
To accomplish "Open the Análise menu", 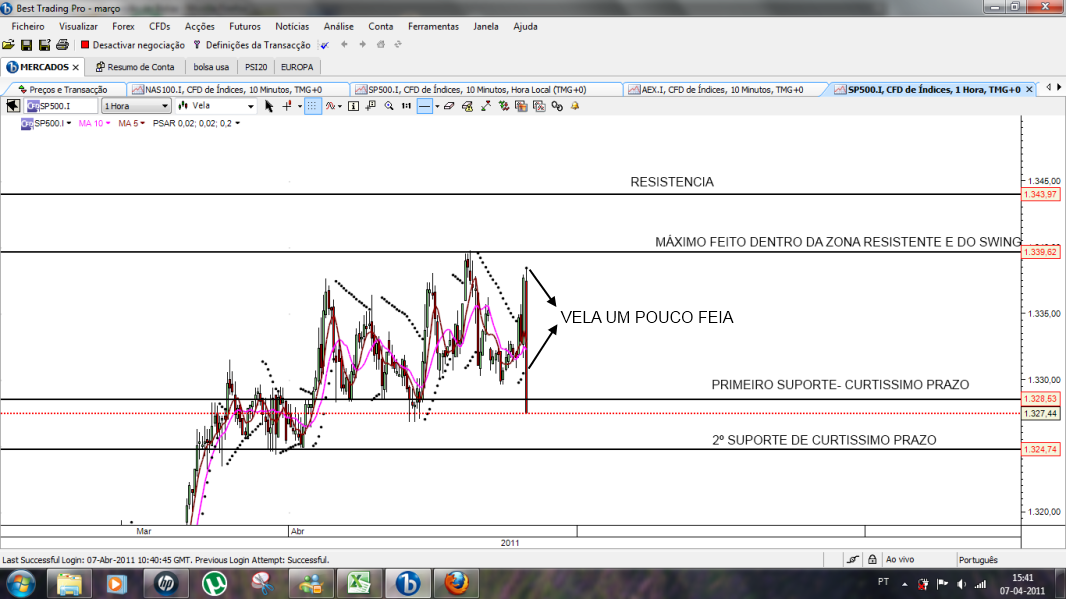I will (336, 26).
